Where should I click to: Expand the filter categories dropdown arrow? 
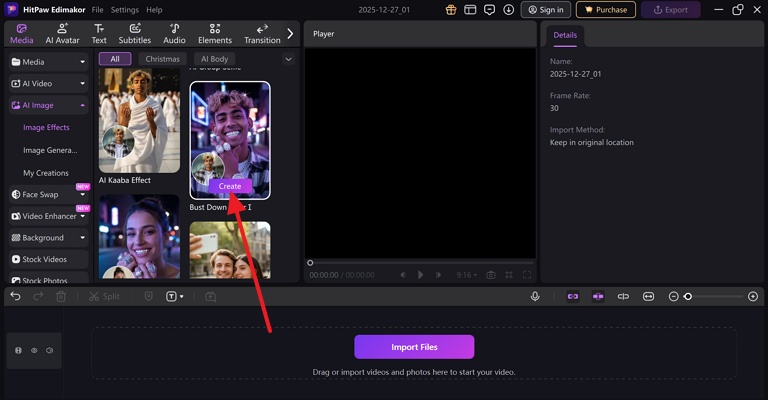(288, 59)
